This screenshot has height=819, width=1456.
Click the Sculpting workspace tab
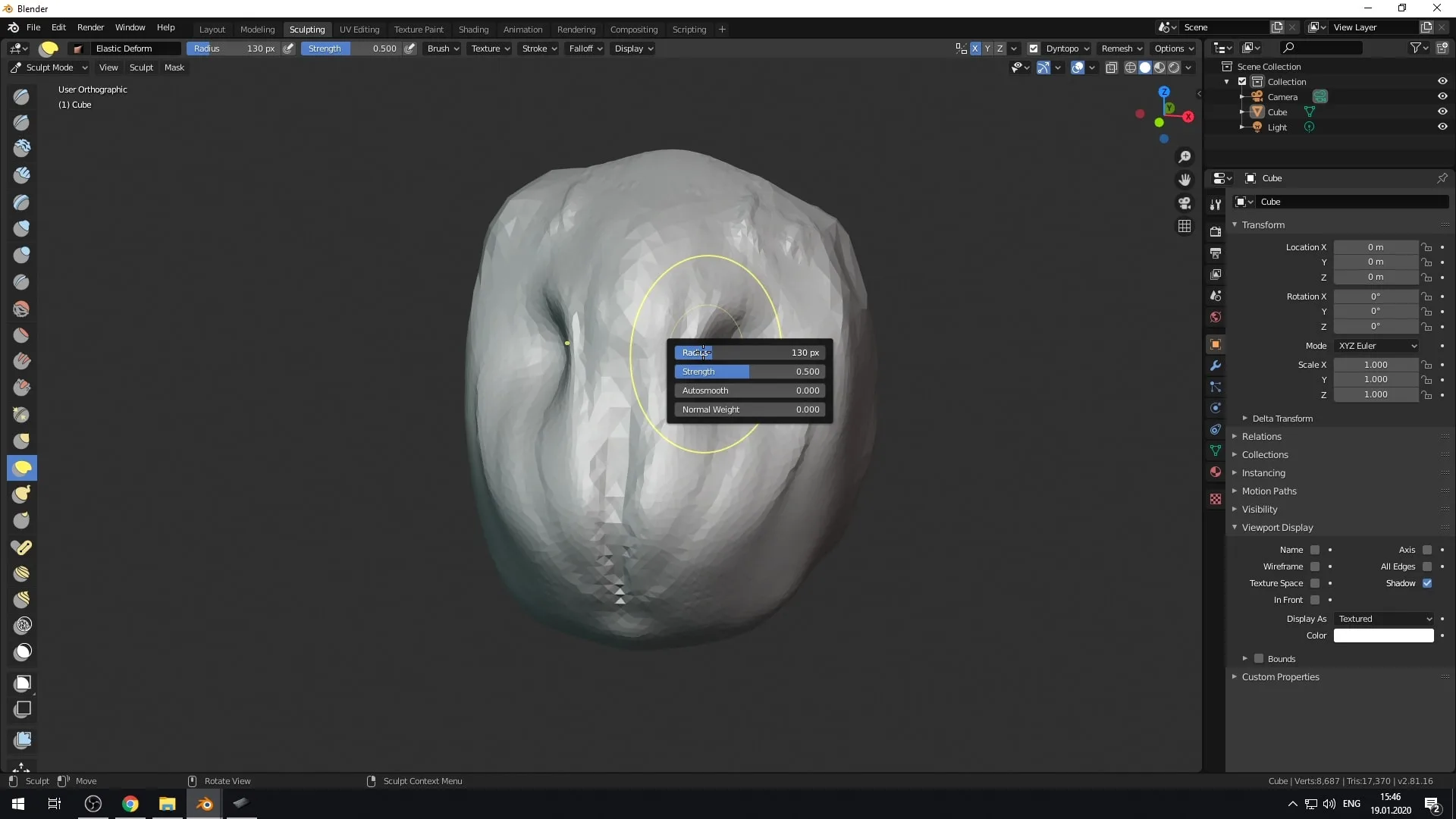pos(306,28)
